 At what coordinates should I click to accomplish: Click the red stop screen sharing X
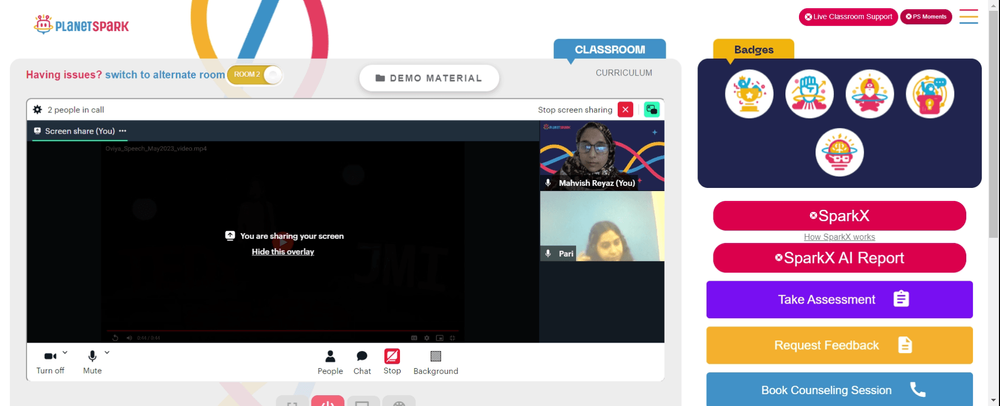coord(626,110)
